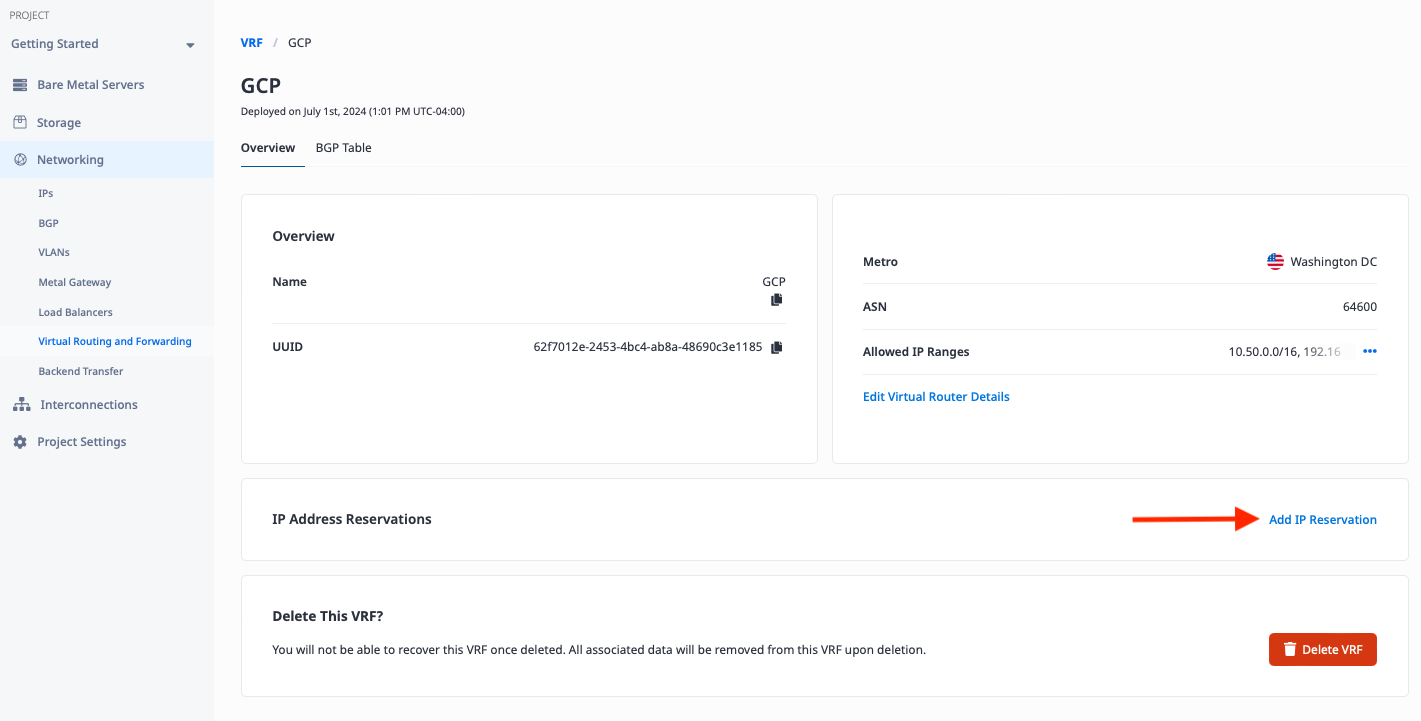
Task: Open the Getting Started project dropdown
Action: 103,44
